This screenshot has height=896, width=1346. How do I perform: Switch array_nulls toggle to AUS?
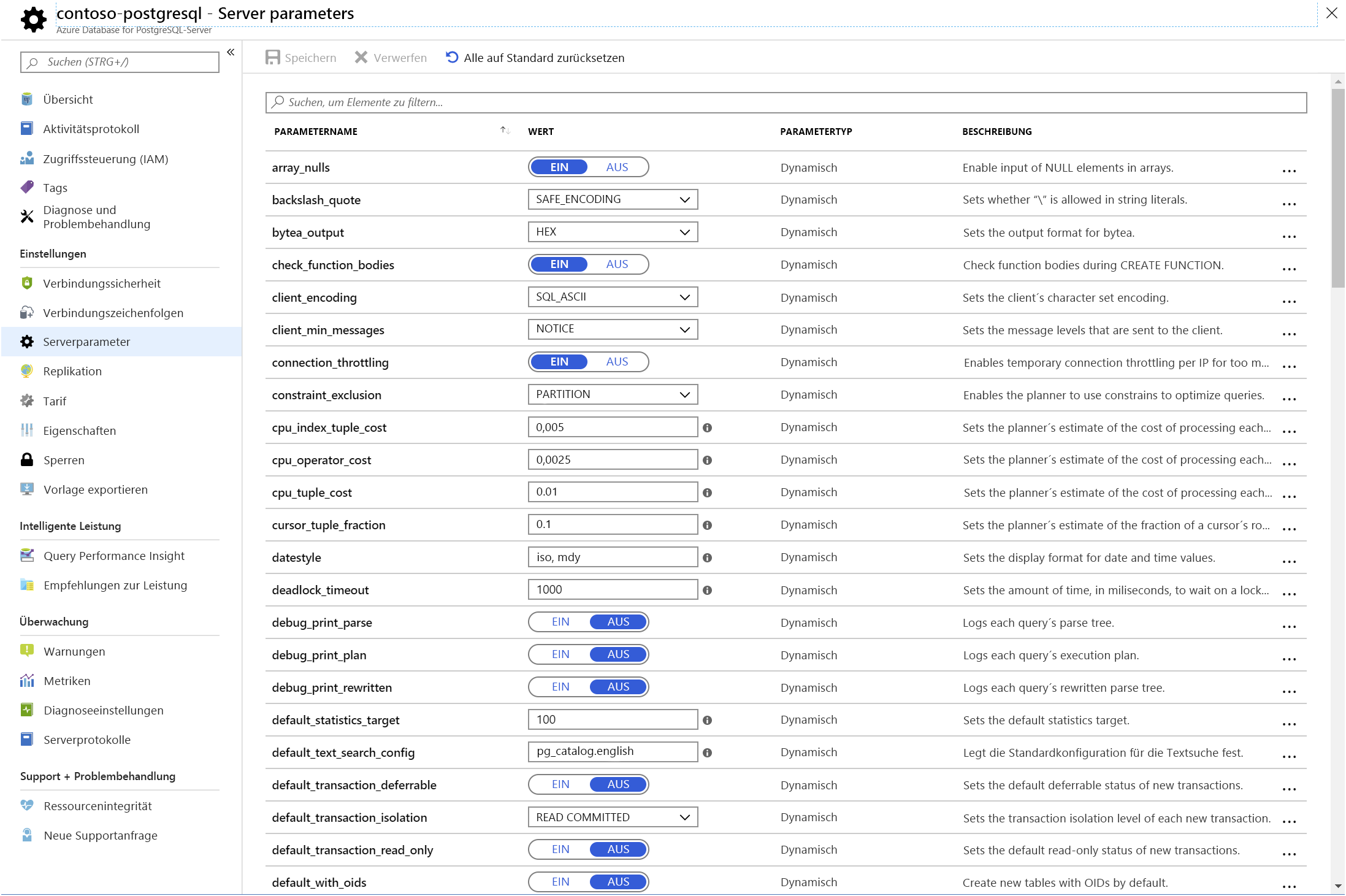click(x=617, y=167)
